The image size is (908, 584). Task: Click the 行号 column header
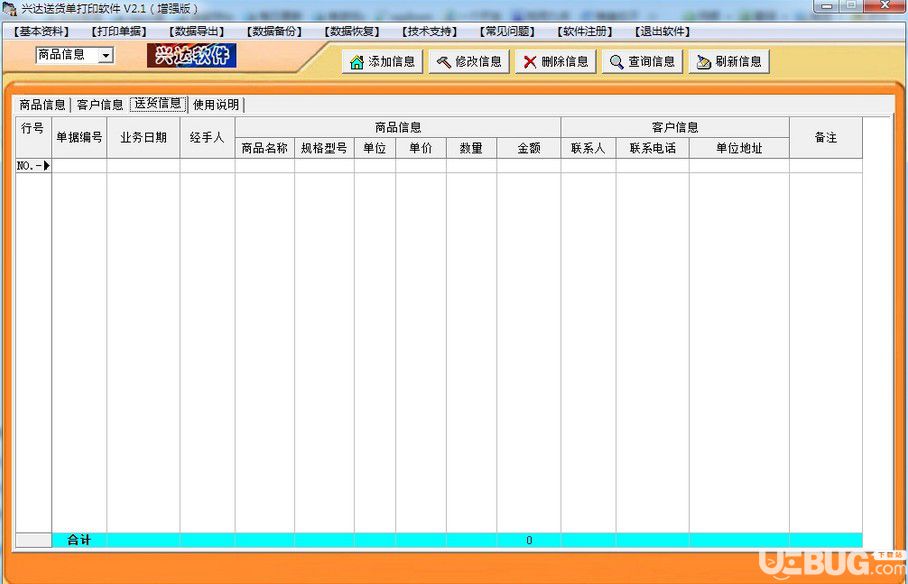(33, 137)
